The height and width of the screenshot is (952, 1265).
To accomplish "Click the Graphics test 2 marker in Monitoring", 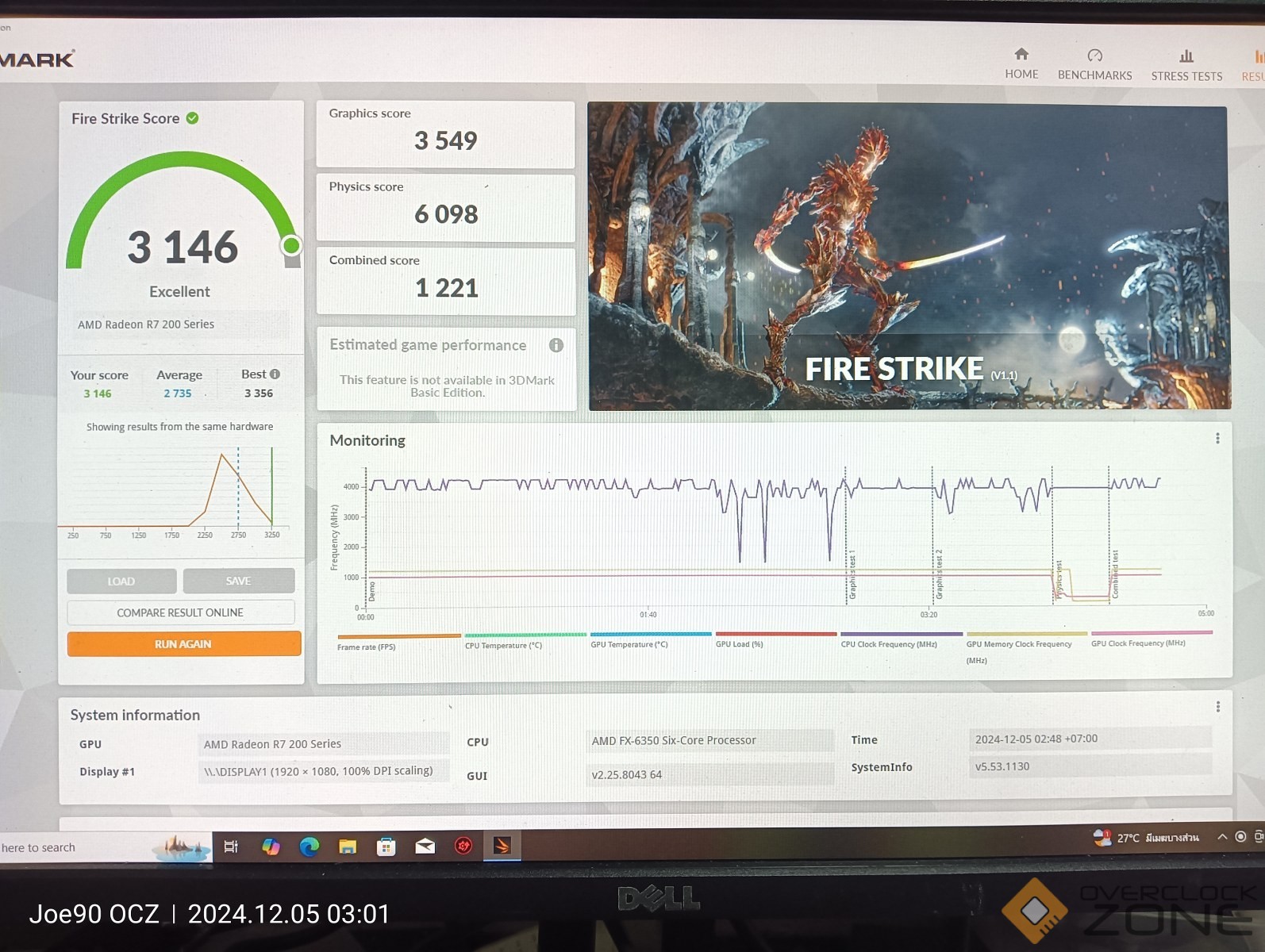I will 938,574.
